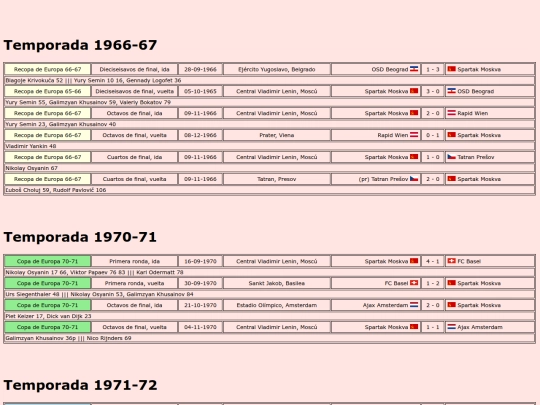
Task: Click Dutch flag beside Ajax Amsterdam, 1 - 1 match
Action: [451, 327]
